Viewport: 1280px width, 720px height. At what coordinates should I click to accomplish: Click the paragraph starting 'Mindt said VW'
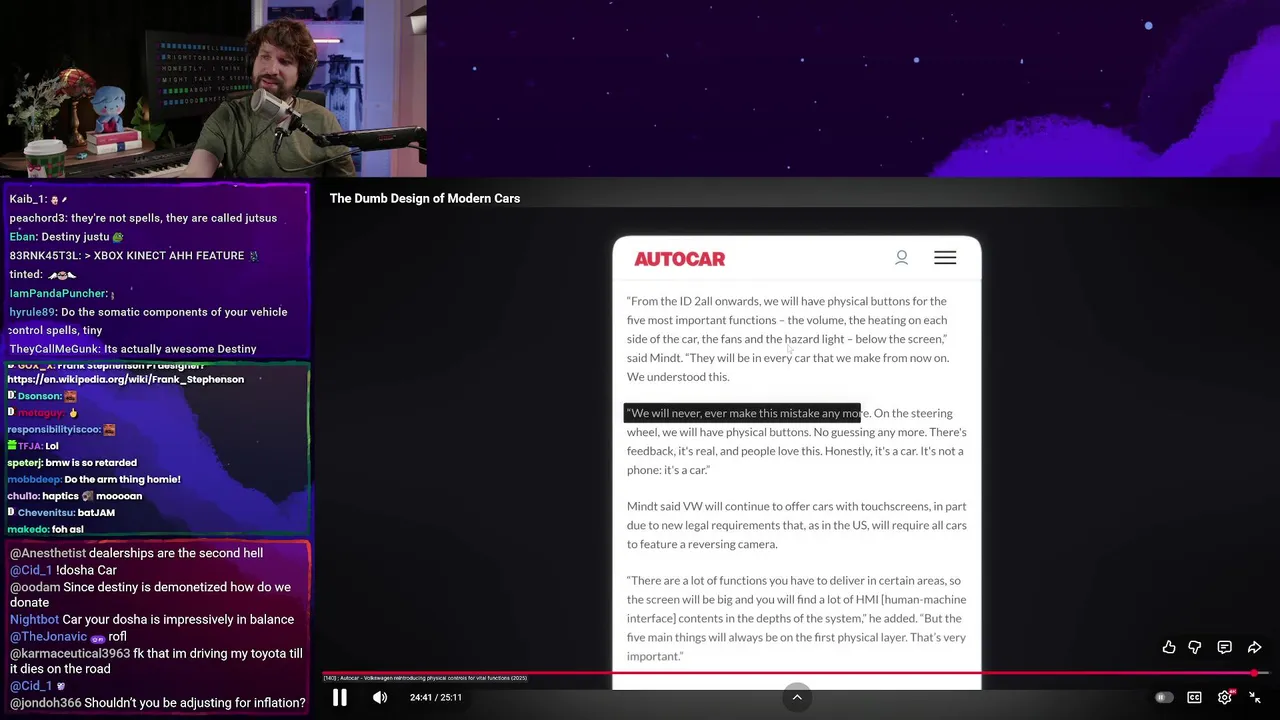(x=797, y=525)
